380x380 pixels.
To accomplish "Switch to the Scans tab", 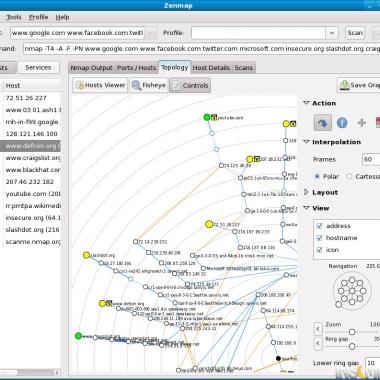I will (x=244, y=68).
